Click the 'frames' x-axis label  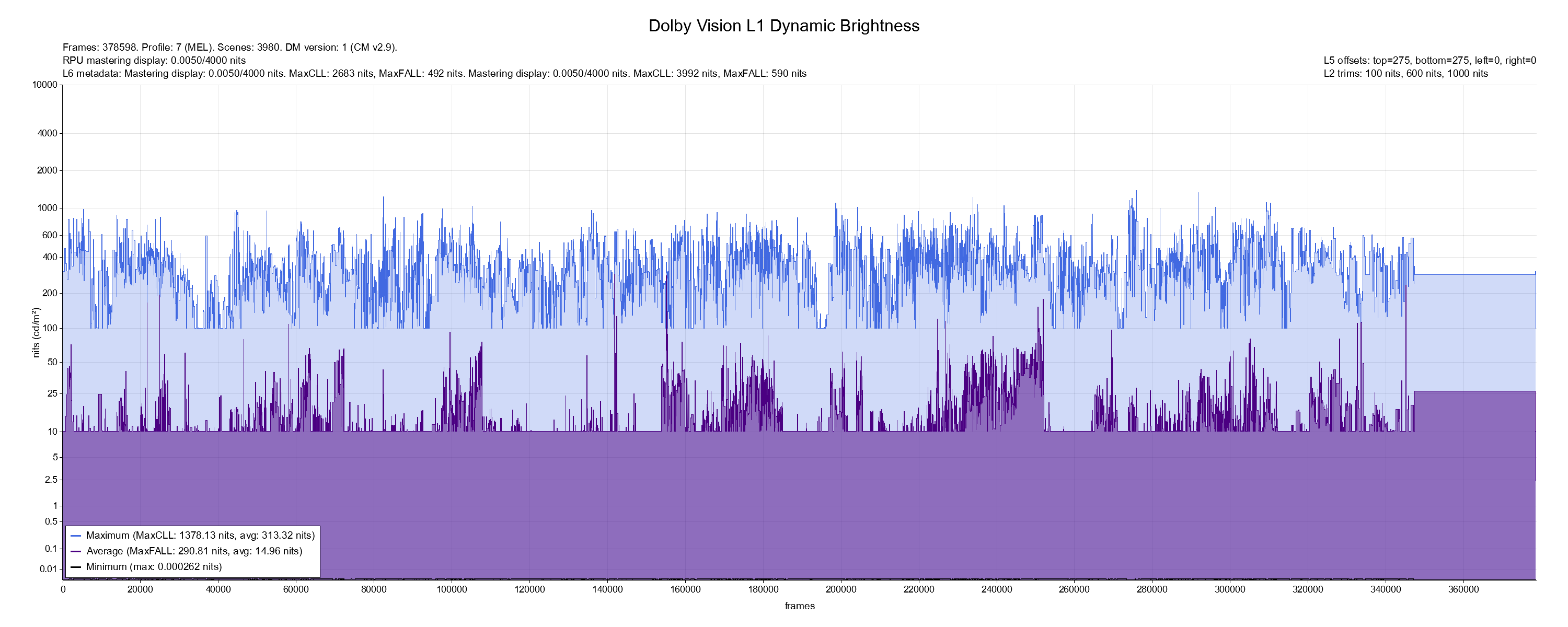pyautogui.click(x=799, y=606)
